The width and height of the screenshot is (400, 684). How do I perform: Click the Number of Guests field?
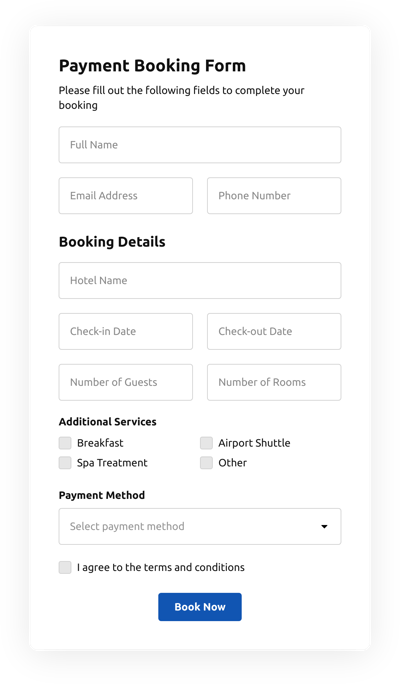click(126, 382)
